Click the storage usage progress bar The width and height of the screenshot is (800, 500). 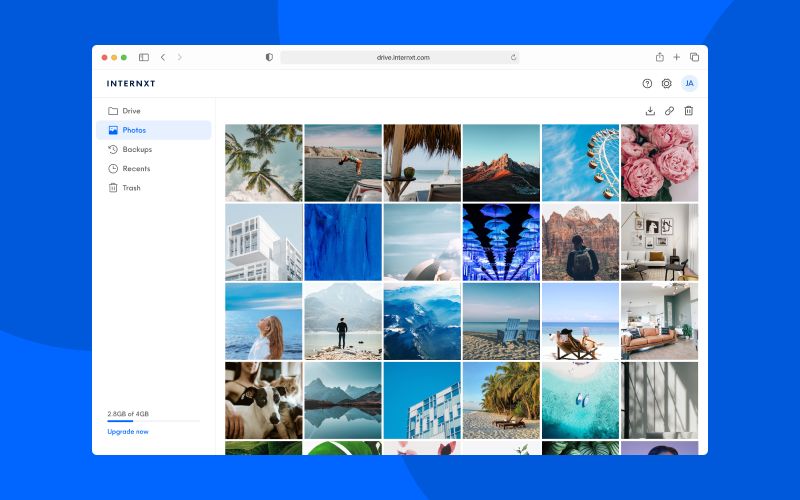[154, 421]
